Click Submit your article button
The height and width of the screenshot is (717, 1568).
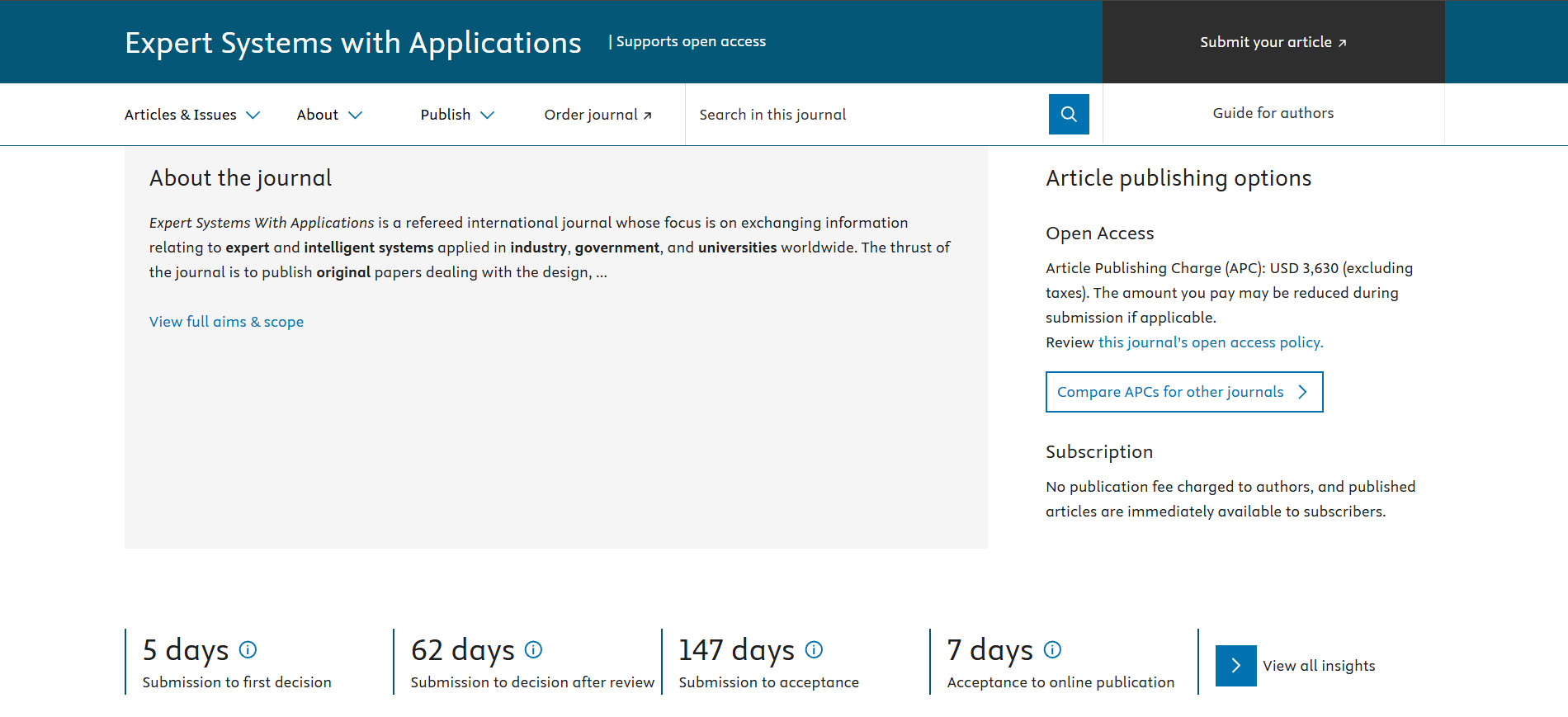pyautogui.click(x=1273, y=42)
